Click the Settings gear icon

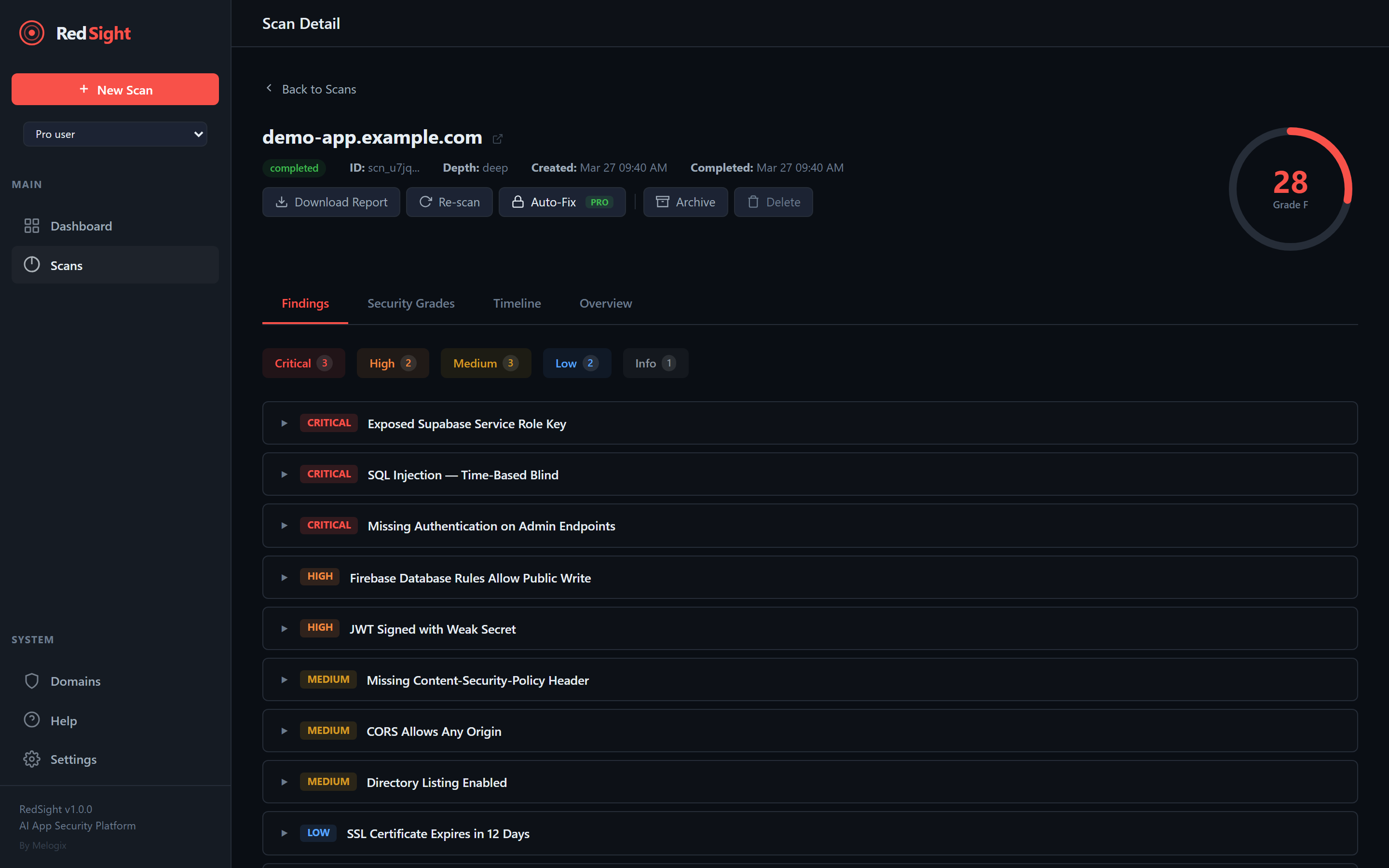click(31, 759)
